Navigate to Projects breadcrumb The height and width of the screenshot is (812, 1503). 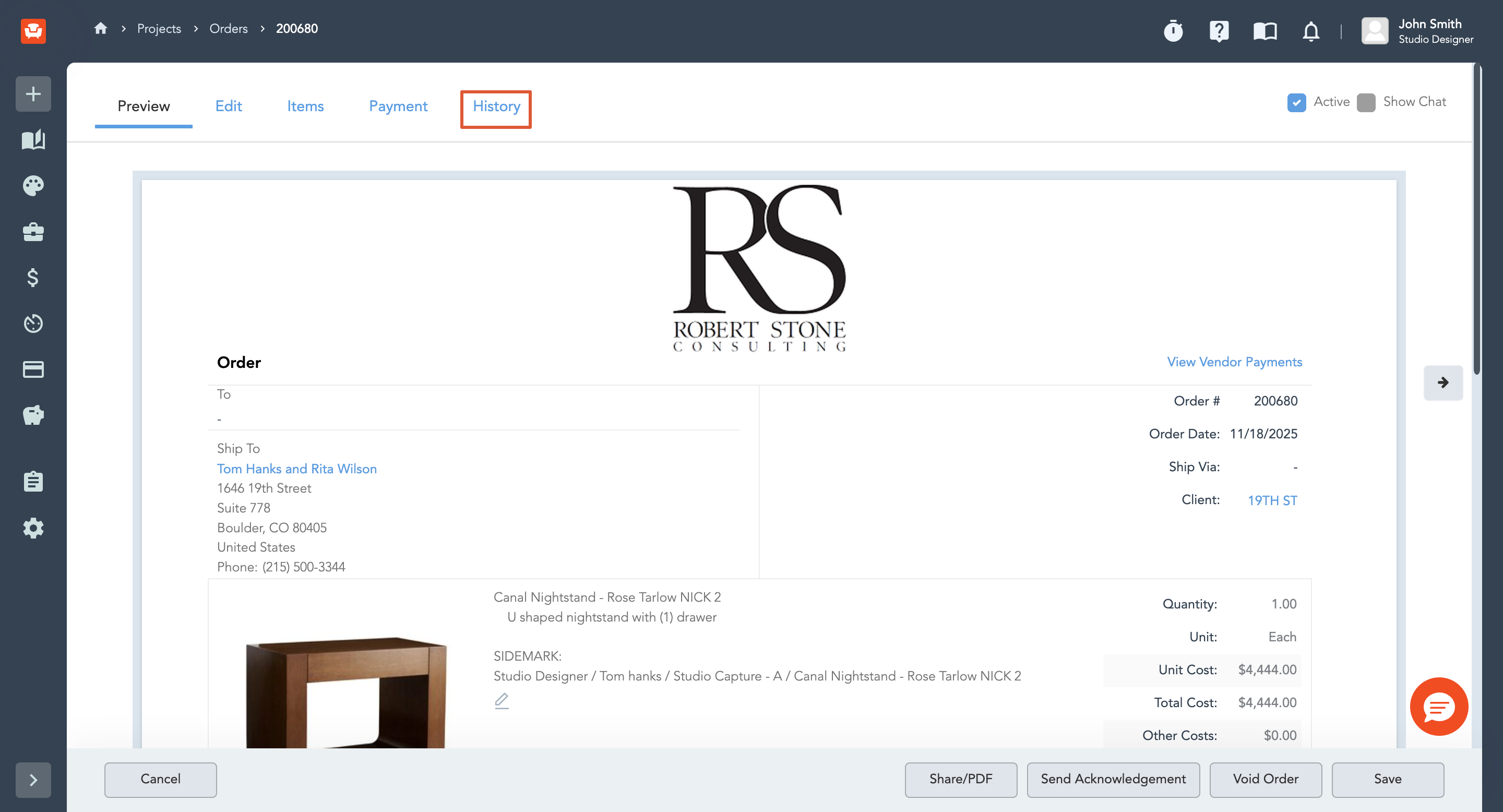point(159,28)
